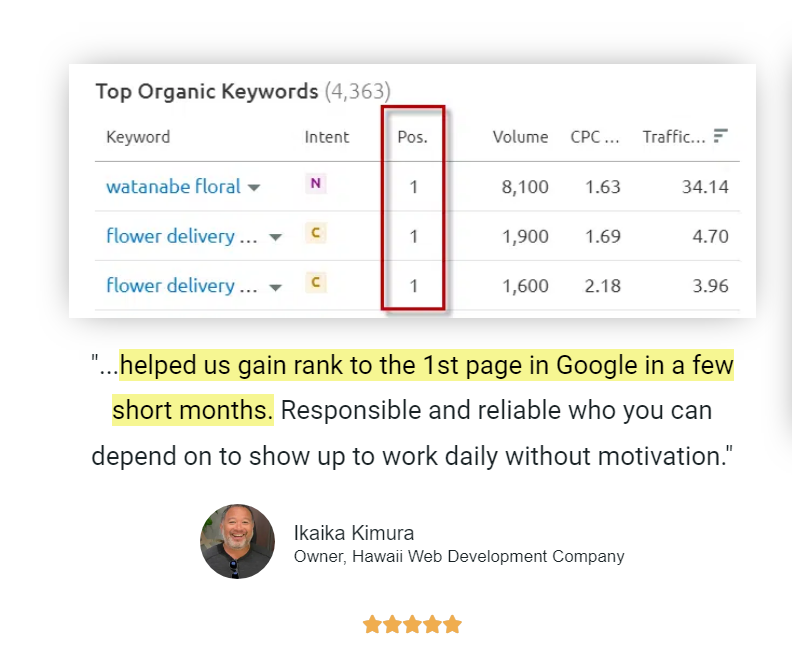The image size is (792, 667).
Task: Click Ikaika Kimura's profile photo
Action: (x=237, y=542)
